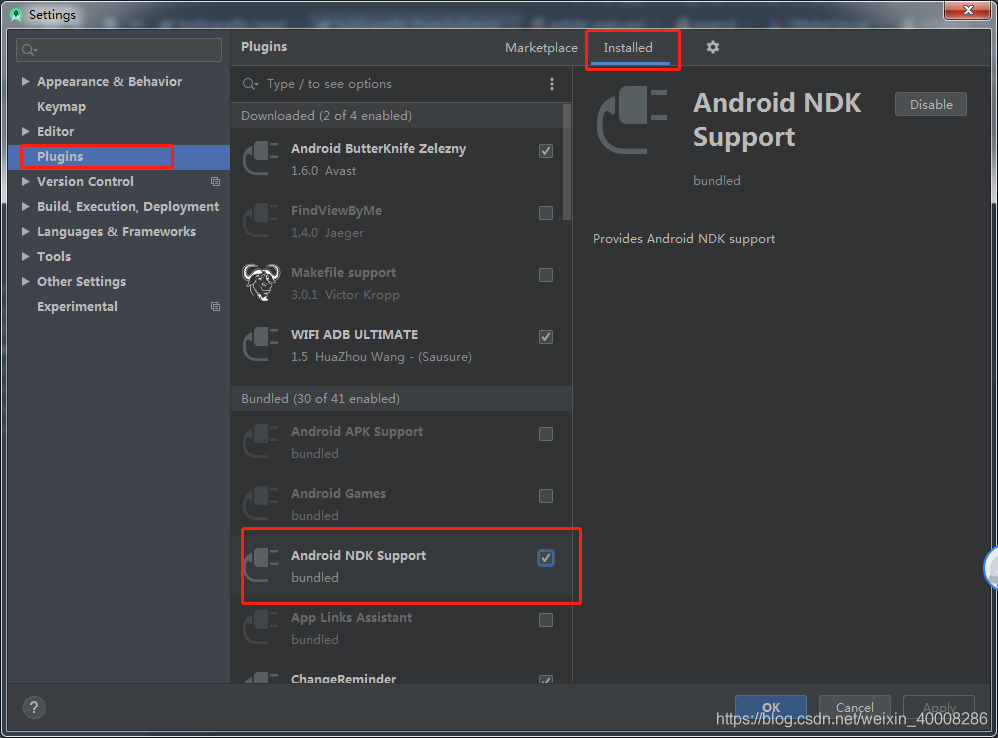Click the WIFI ADB ULTIMATE plugin icon
998x738 pixels.
[261, 344]
